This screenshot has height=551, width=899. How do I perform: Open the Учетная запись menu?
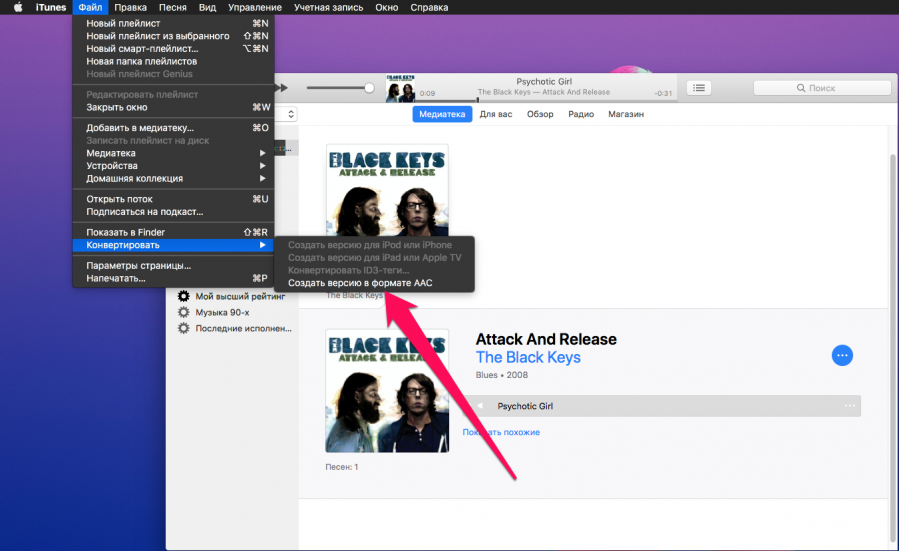(328, 7)
